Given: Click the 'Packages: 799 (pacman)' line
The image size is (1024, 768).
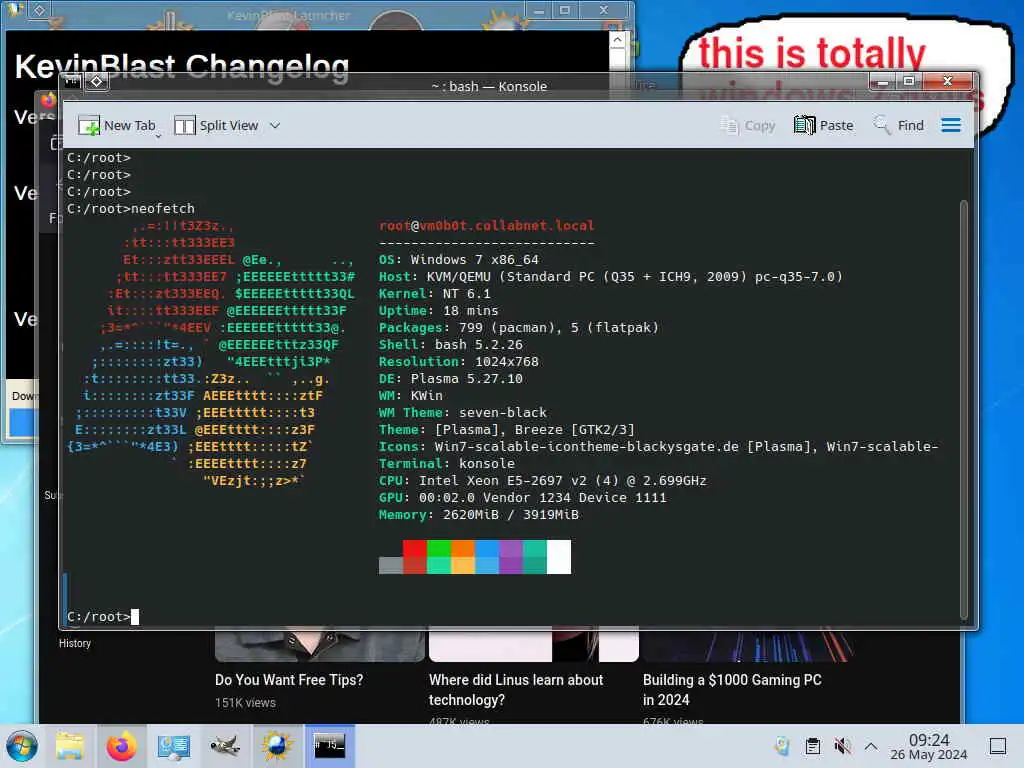Looking at the screenshot, I should tap(519, 327).
